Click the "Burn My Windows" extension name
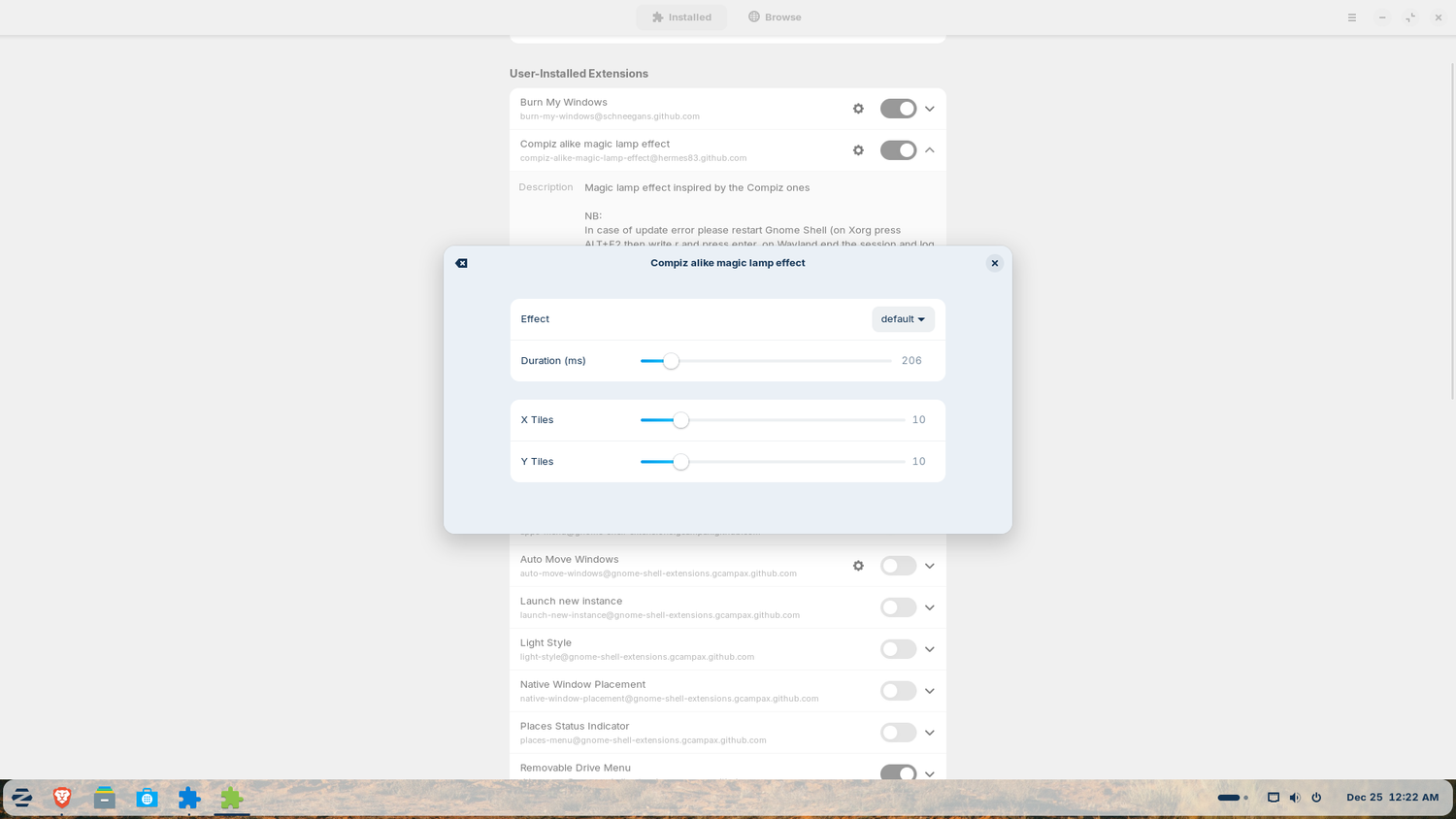 click(x=564, y=102)
